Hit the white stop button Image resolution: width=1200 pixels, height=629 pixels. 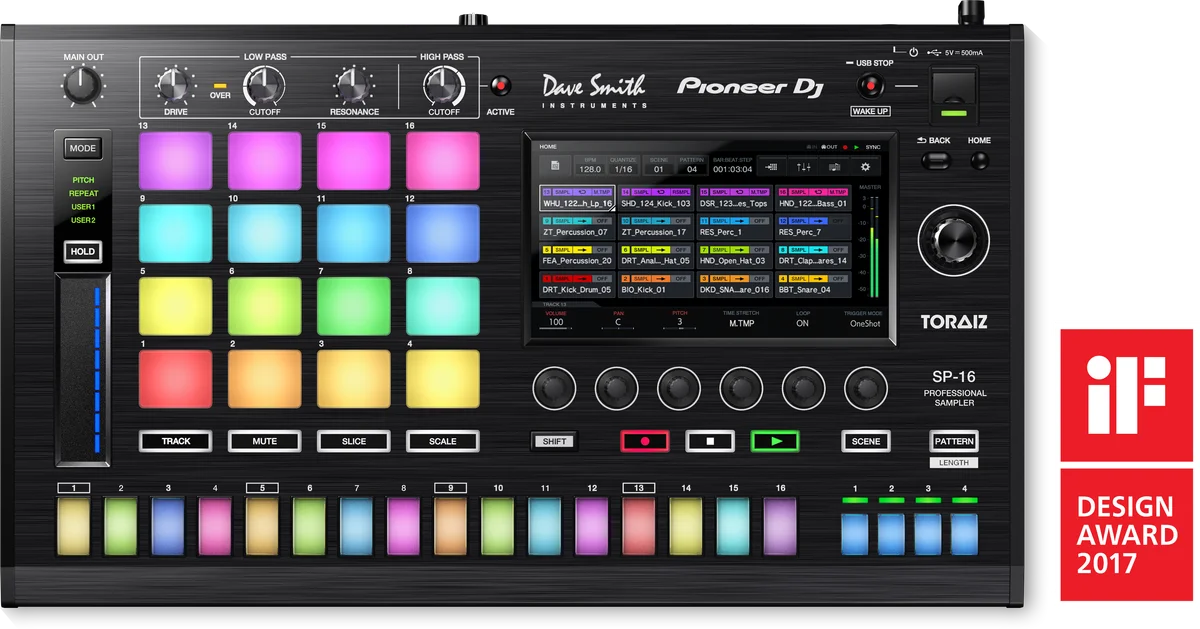coord(710,441)
